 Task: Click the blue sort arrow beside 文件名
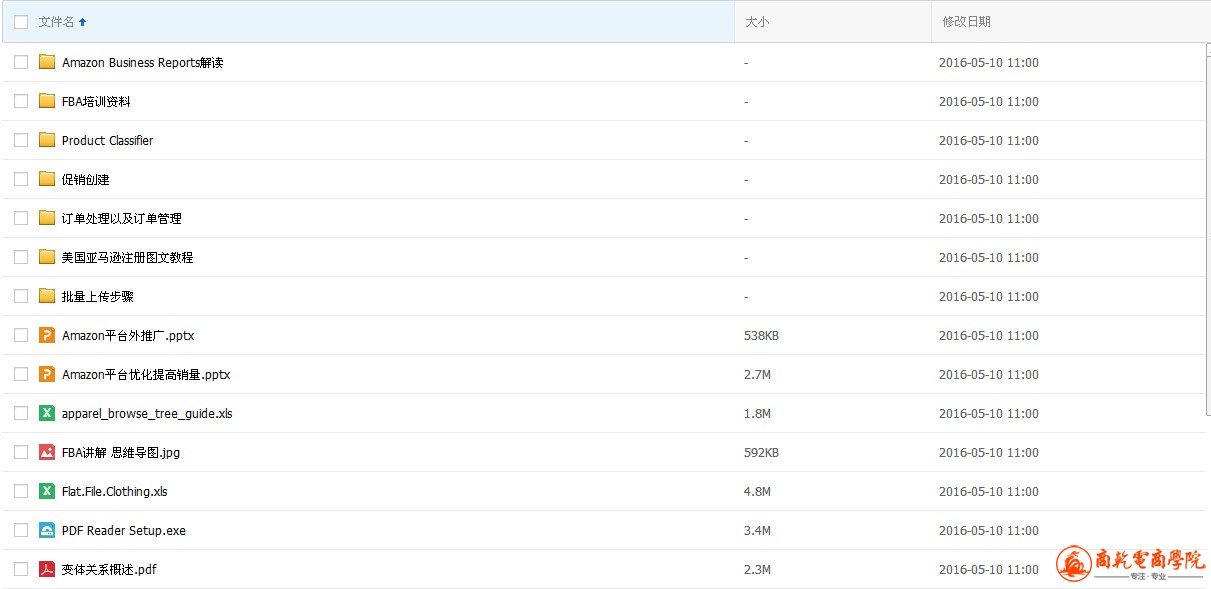point(82,22)
